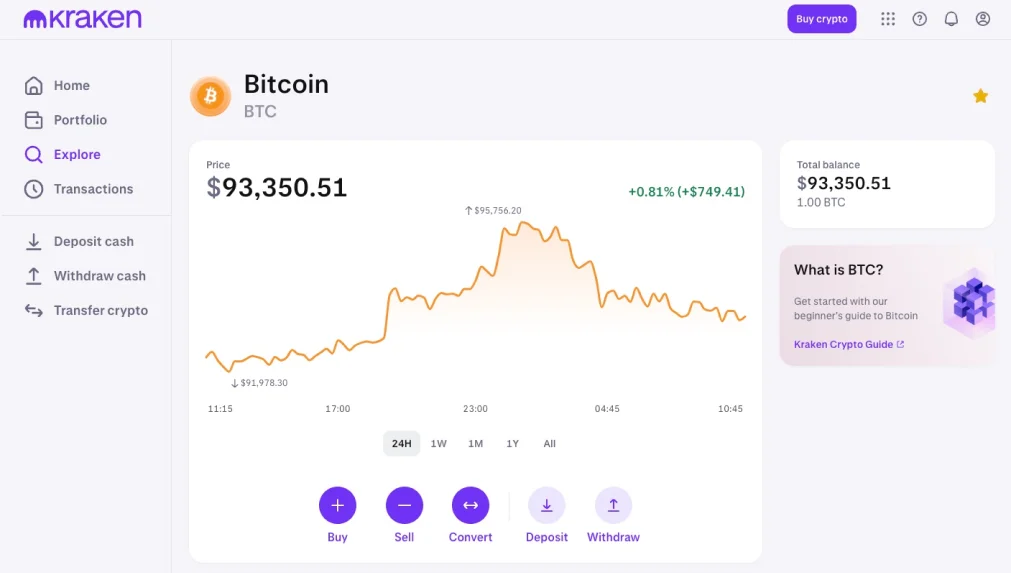This screenshot has width=1011, height=573.
Task: Click the Kraken logo
Action: (83, 19)
